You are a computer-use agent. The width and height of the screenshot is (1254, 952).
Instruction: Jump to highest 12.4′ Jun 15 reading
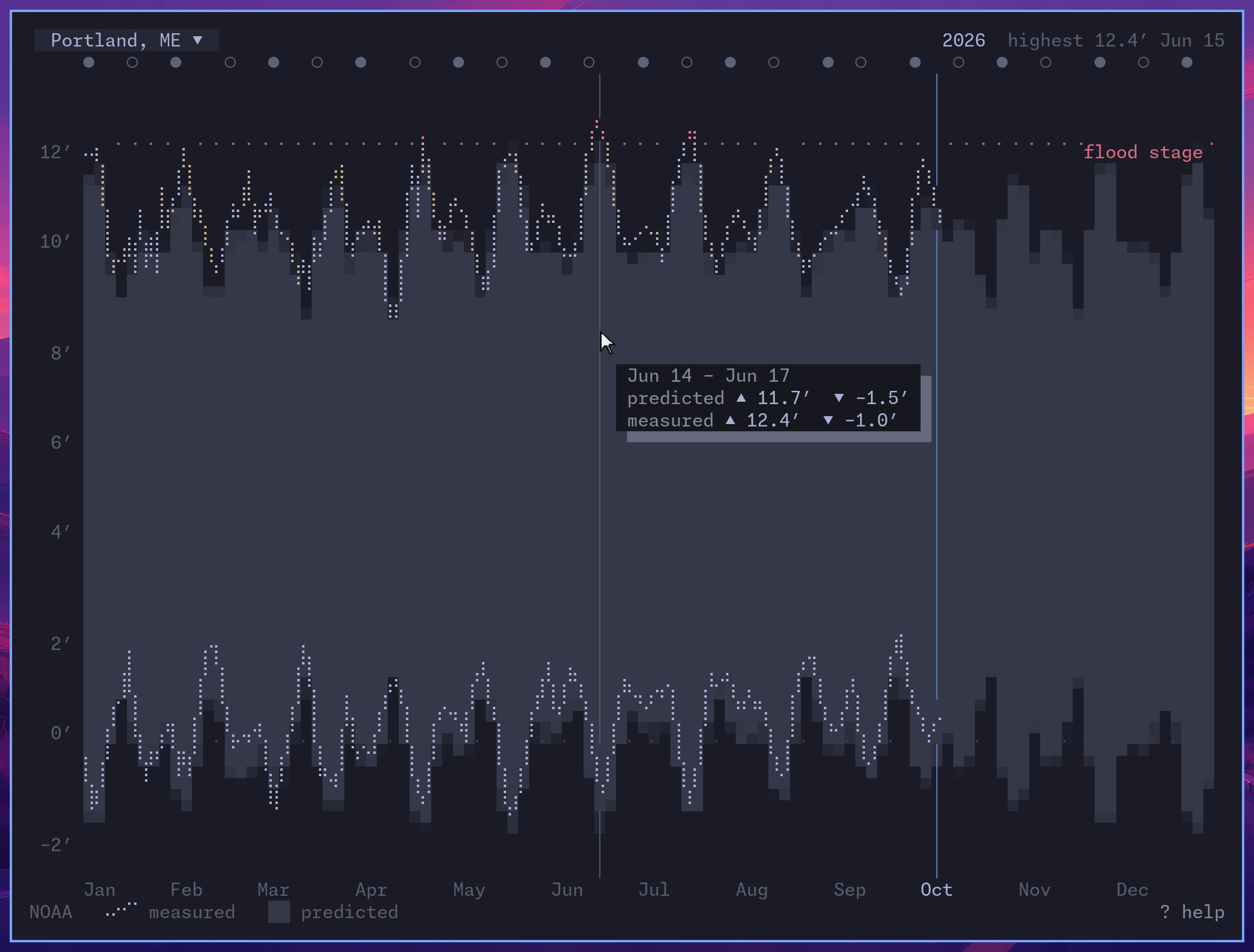pos(1116,40)
